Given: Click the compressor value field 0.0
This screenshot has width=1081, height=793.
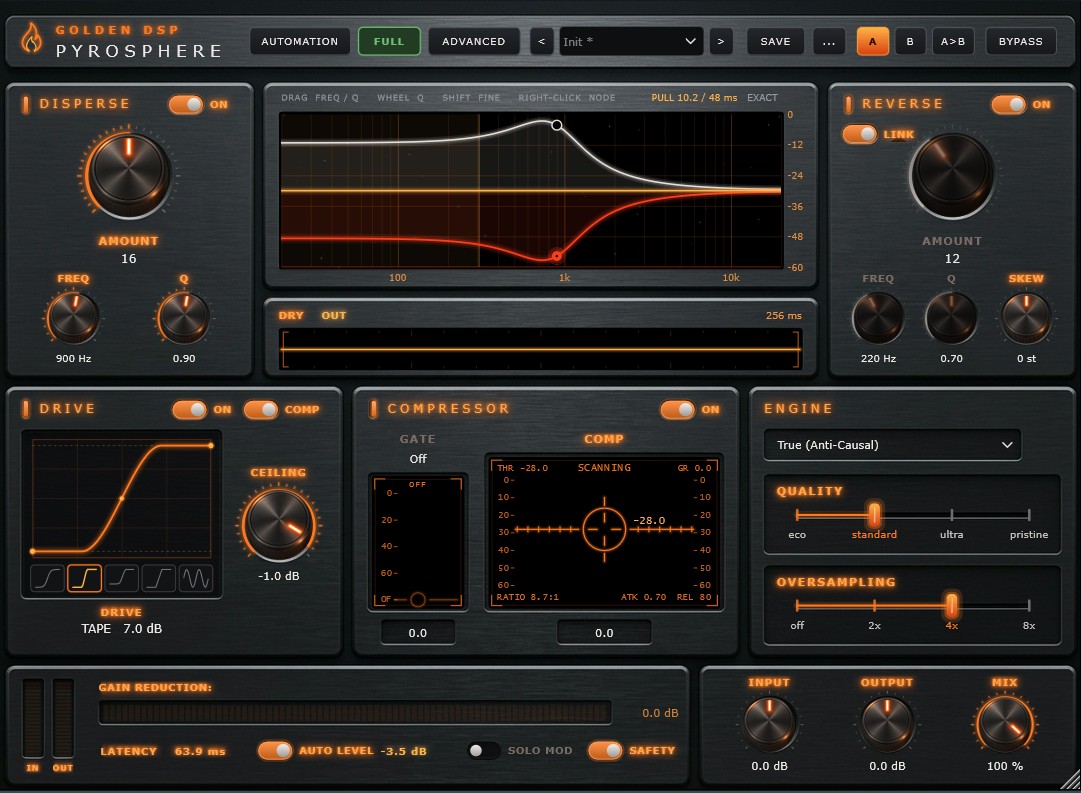Looking at the screenshot, I should [x=604, y=632].
